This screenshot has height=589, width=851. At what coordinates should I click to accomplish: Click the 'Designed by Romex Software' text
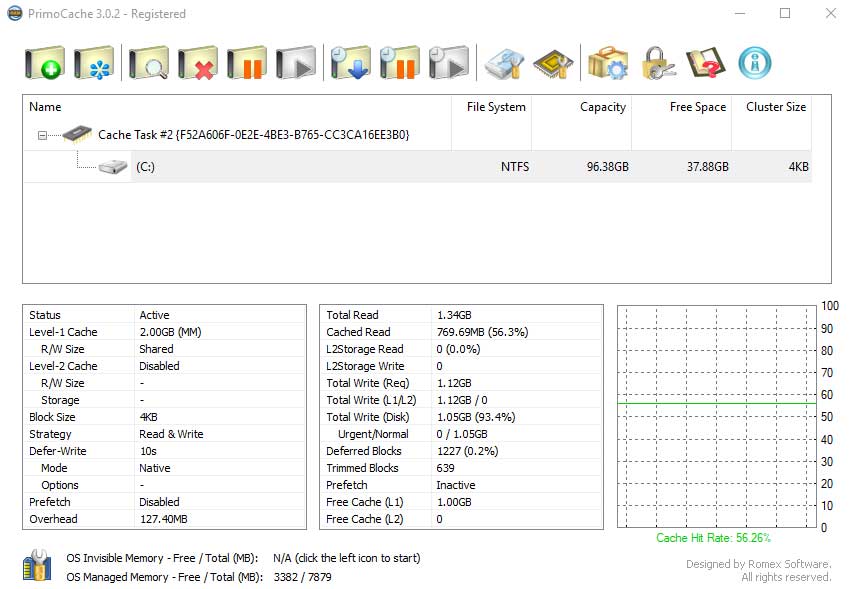pos(758,564)
